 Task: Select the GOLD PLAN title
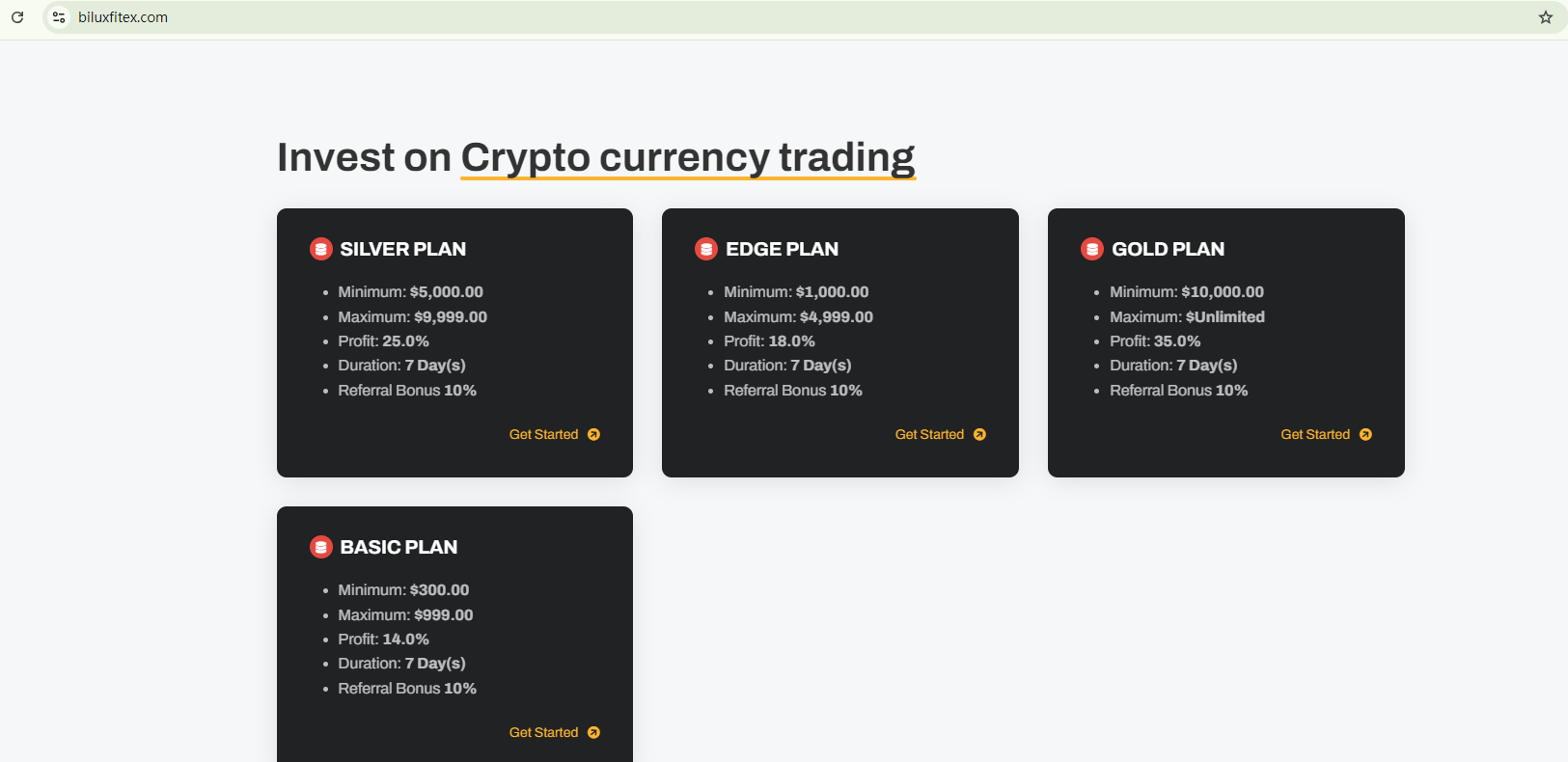click(1168, 249)
